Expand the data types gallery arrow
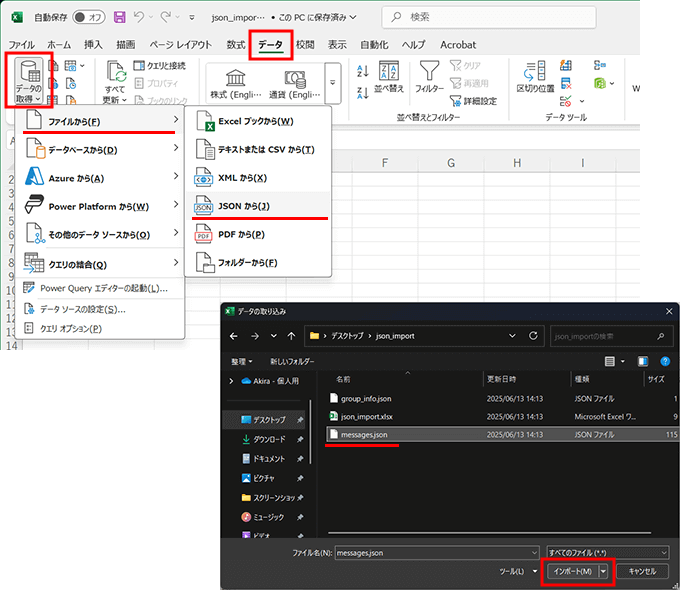 (x=333, y=83)
